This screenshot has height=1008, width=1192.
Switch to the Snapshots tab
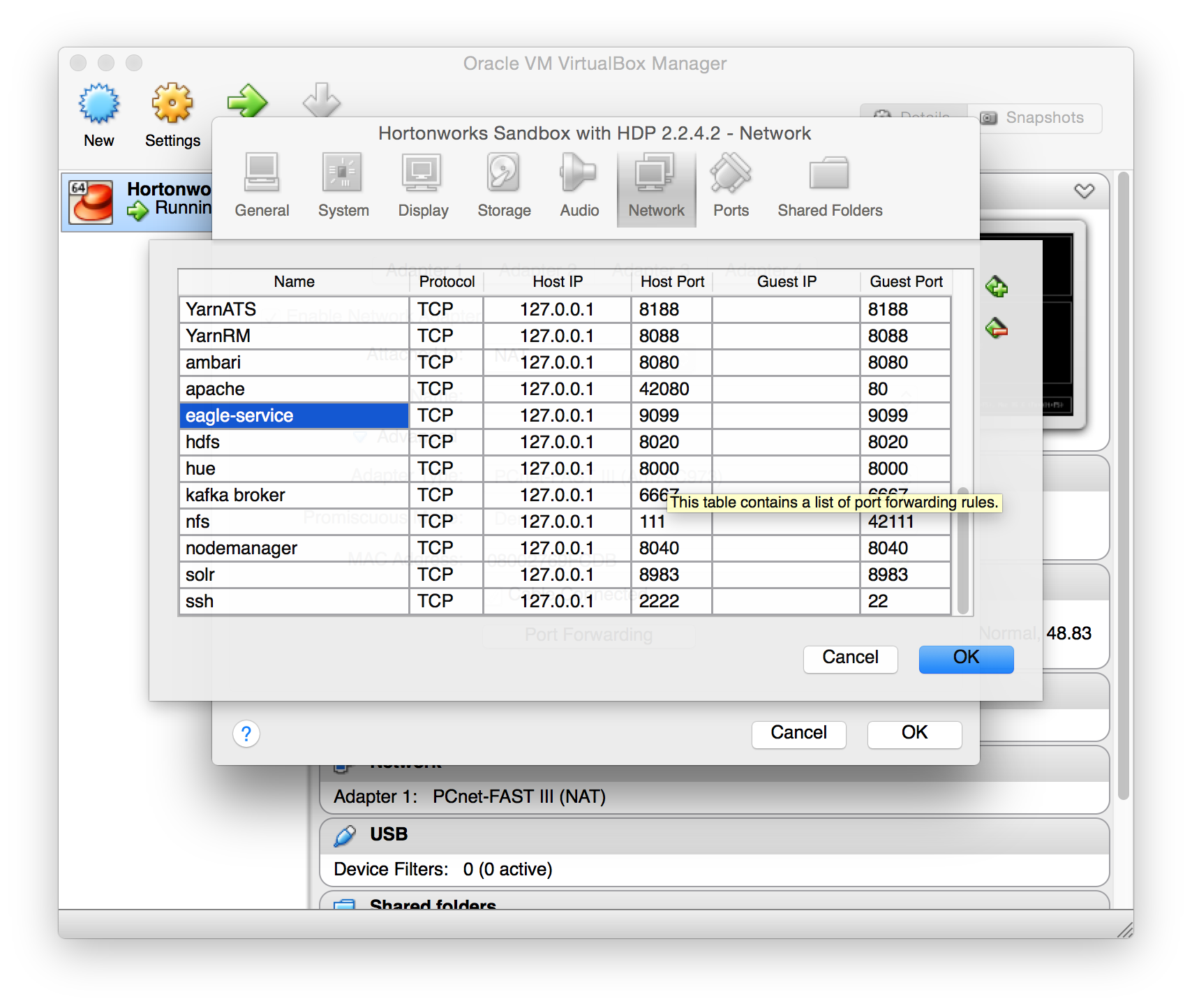click(1034, 118)
